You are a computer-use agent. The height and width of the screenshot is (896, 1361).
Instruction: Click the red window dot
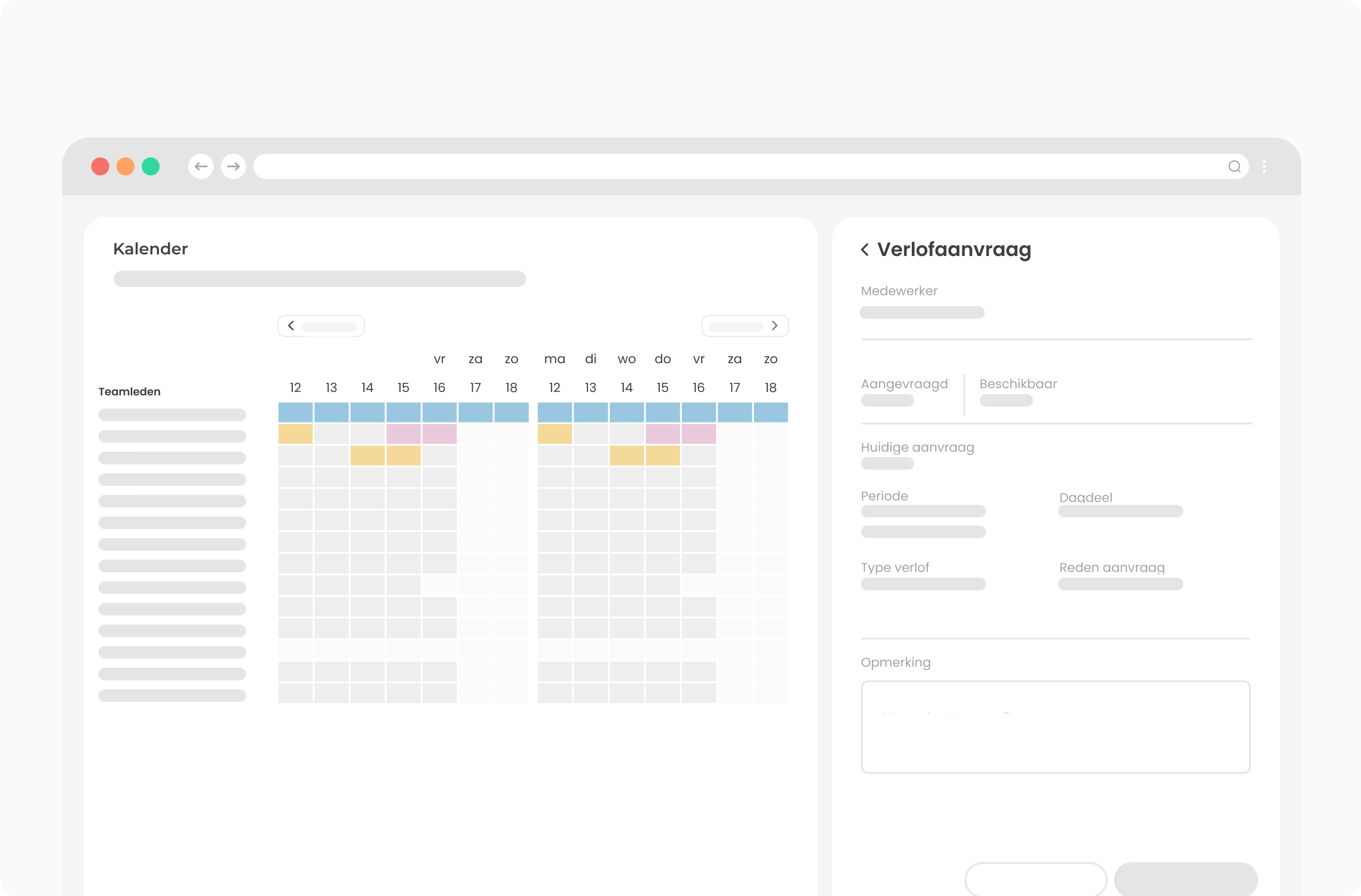[100, 166]
